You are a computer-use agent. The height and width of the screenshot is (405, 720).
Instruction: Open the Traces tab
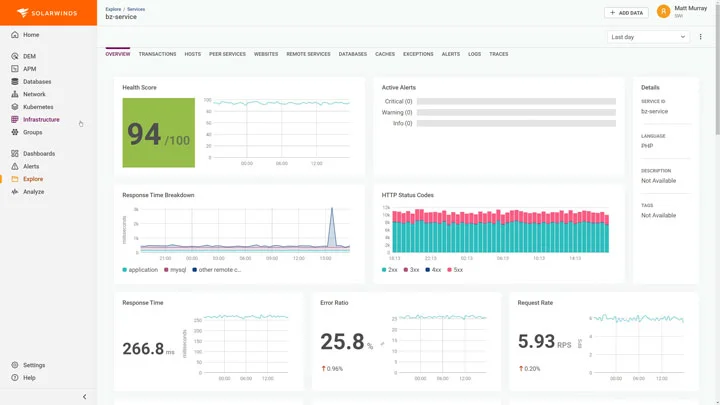(498, 54)
